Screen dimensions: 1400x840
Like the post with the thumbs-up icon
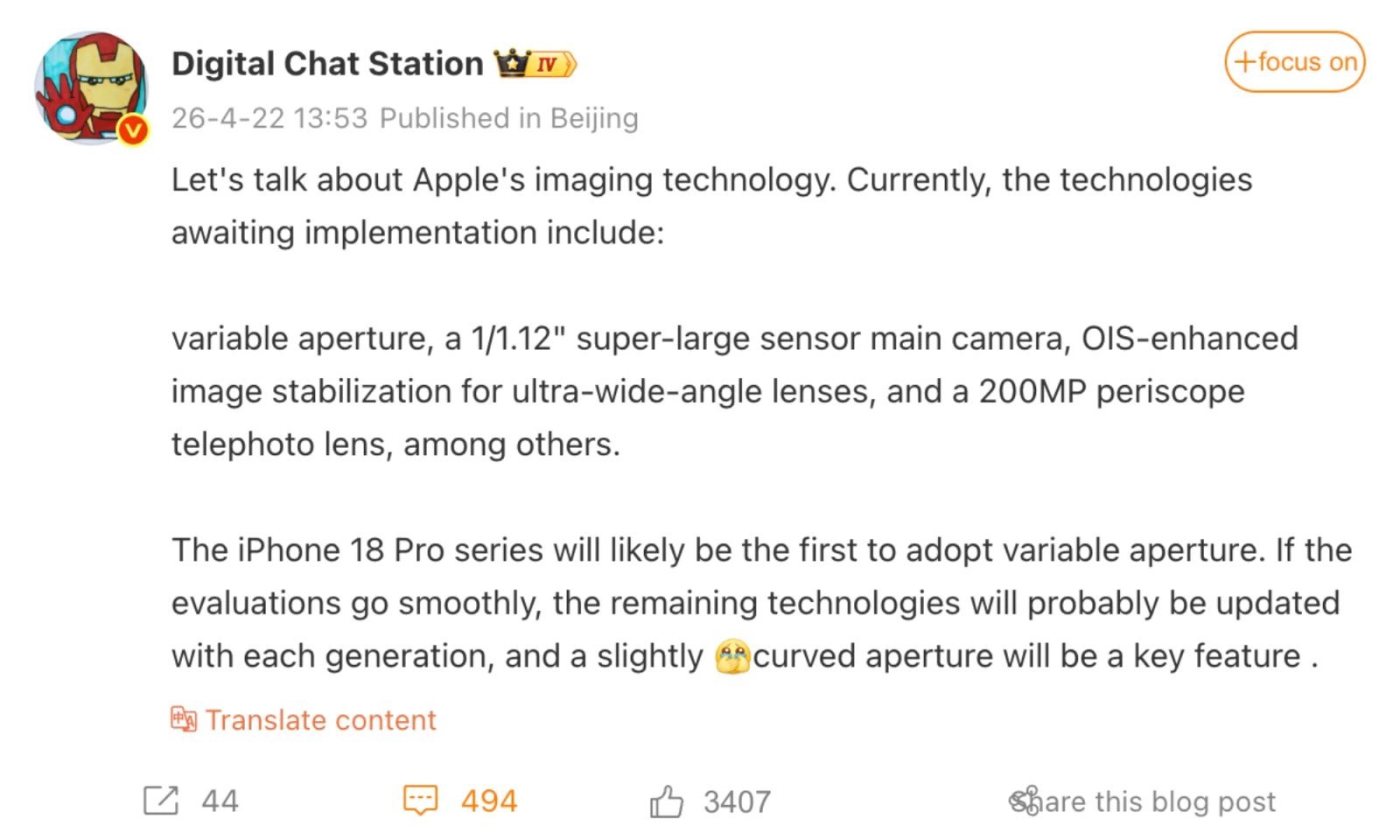coord(666,801)
